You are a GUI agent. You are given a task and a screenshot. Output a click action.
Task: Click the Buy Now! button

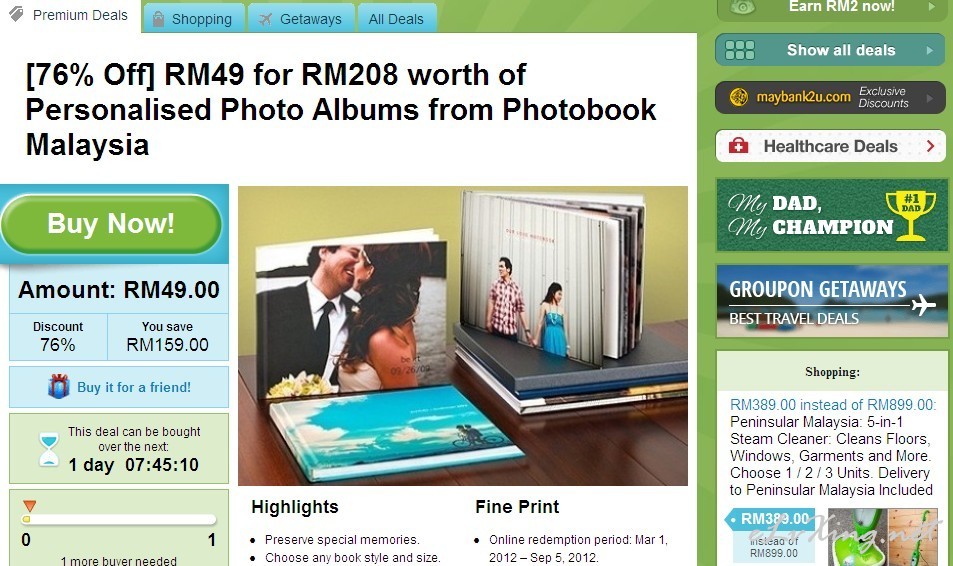coord(111,224)
